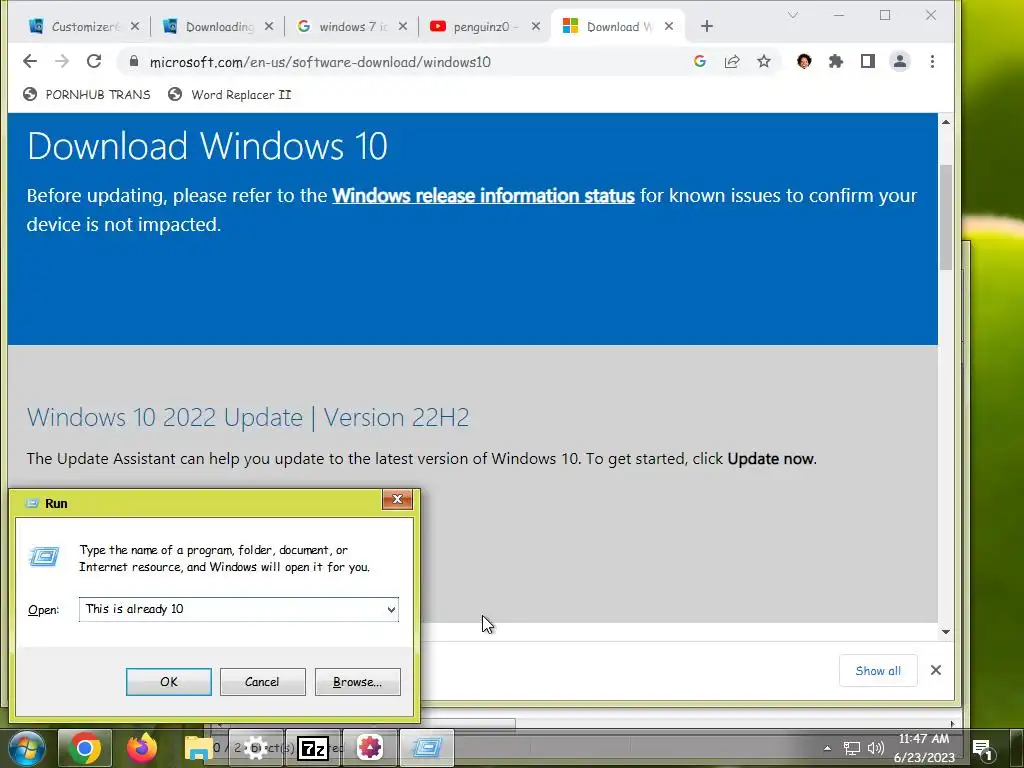Open the tab search chevron
The image size is (1024, 768).
(x=793, y=15)
